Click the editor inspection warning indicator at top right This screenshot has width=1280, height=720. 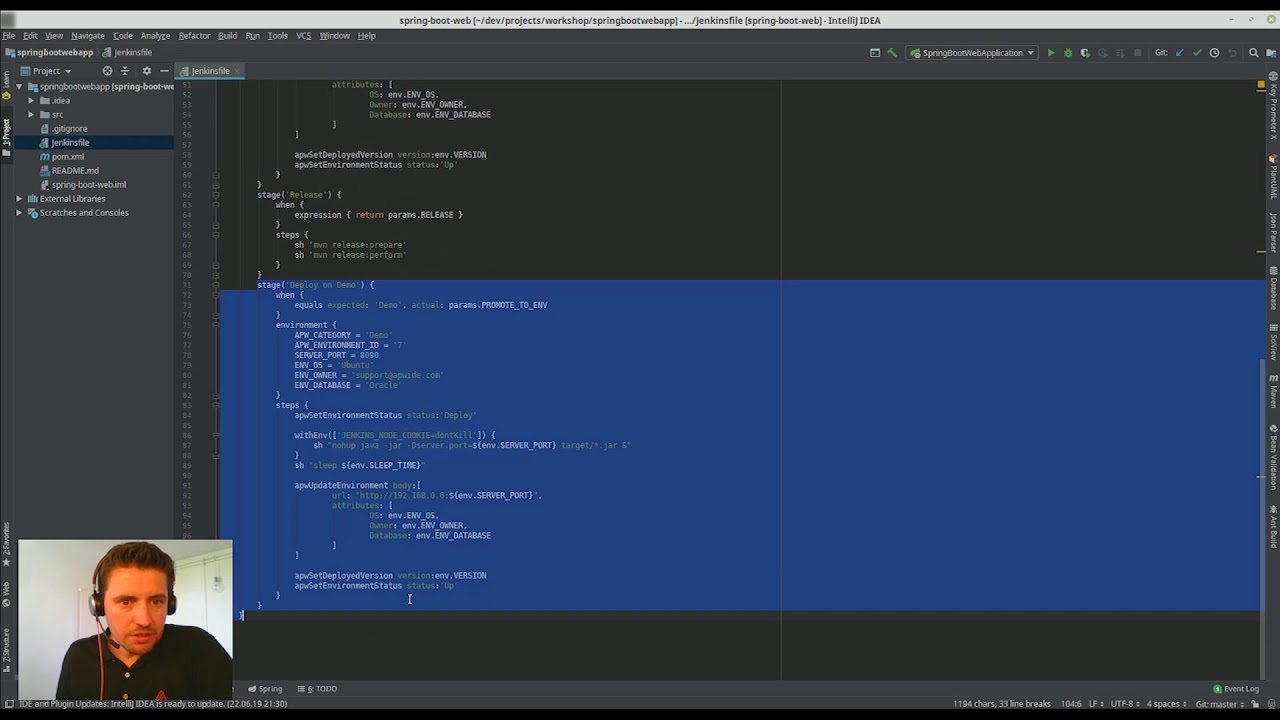click(1261, 86)
